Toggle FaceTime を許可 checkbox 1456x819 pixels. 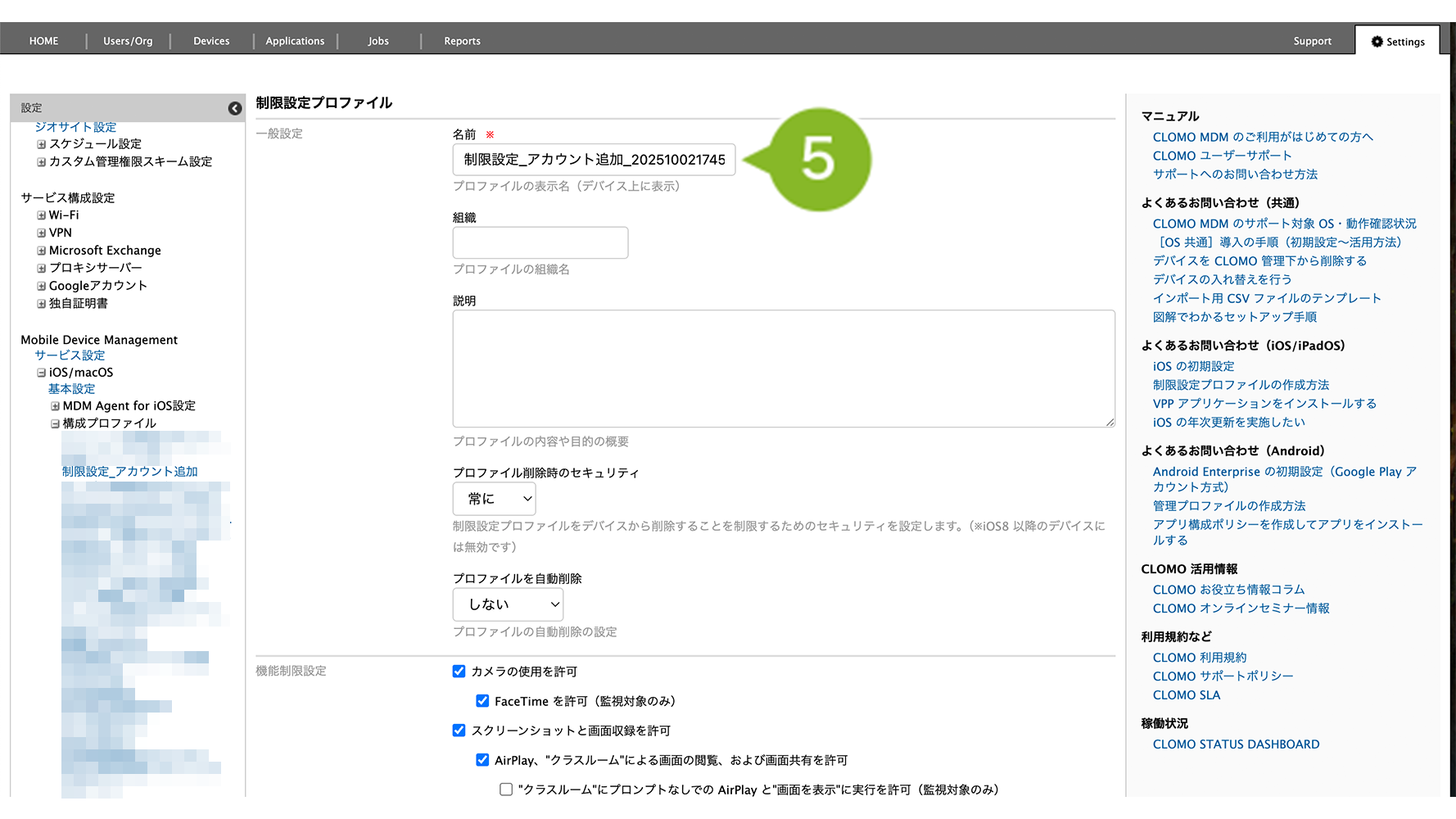tap(482, 701)
